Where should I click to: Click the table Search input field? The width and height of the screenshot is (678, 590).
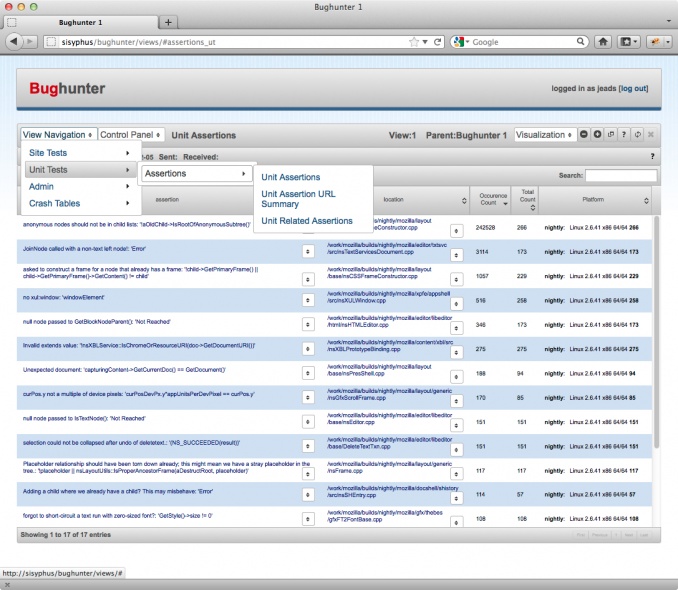click(620, 176)
